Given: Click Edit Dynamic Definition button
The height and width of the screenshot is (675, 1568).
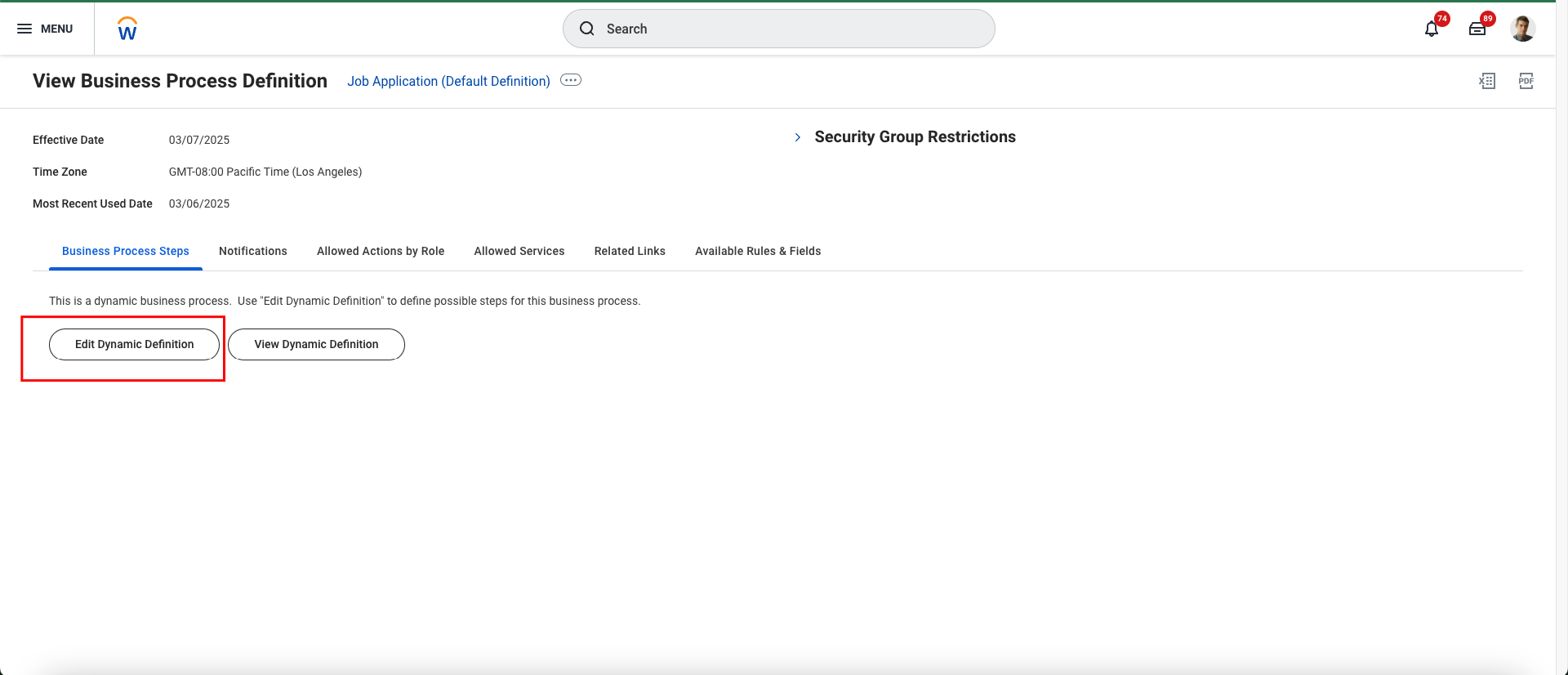Looking at the screenshot, I should pyautogui.click(x=135, y=344).
